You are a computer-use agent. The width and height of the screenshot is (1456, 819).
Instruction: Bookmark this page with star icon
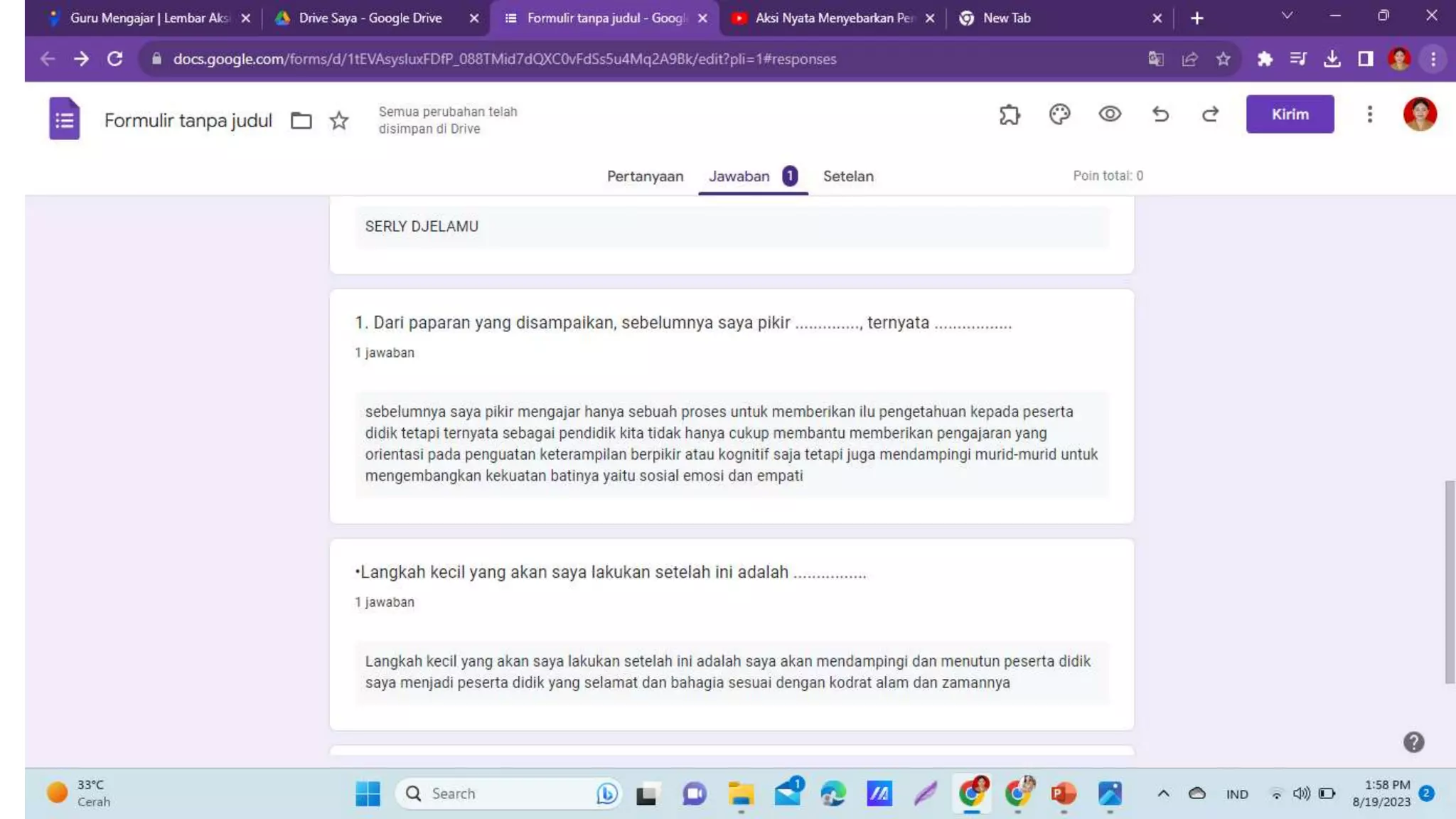1223,59
